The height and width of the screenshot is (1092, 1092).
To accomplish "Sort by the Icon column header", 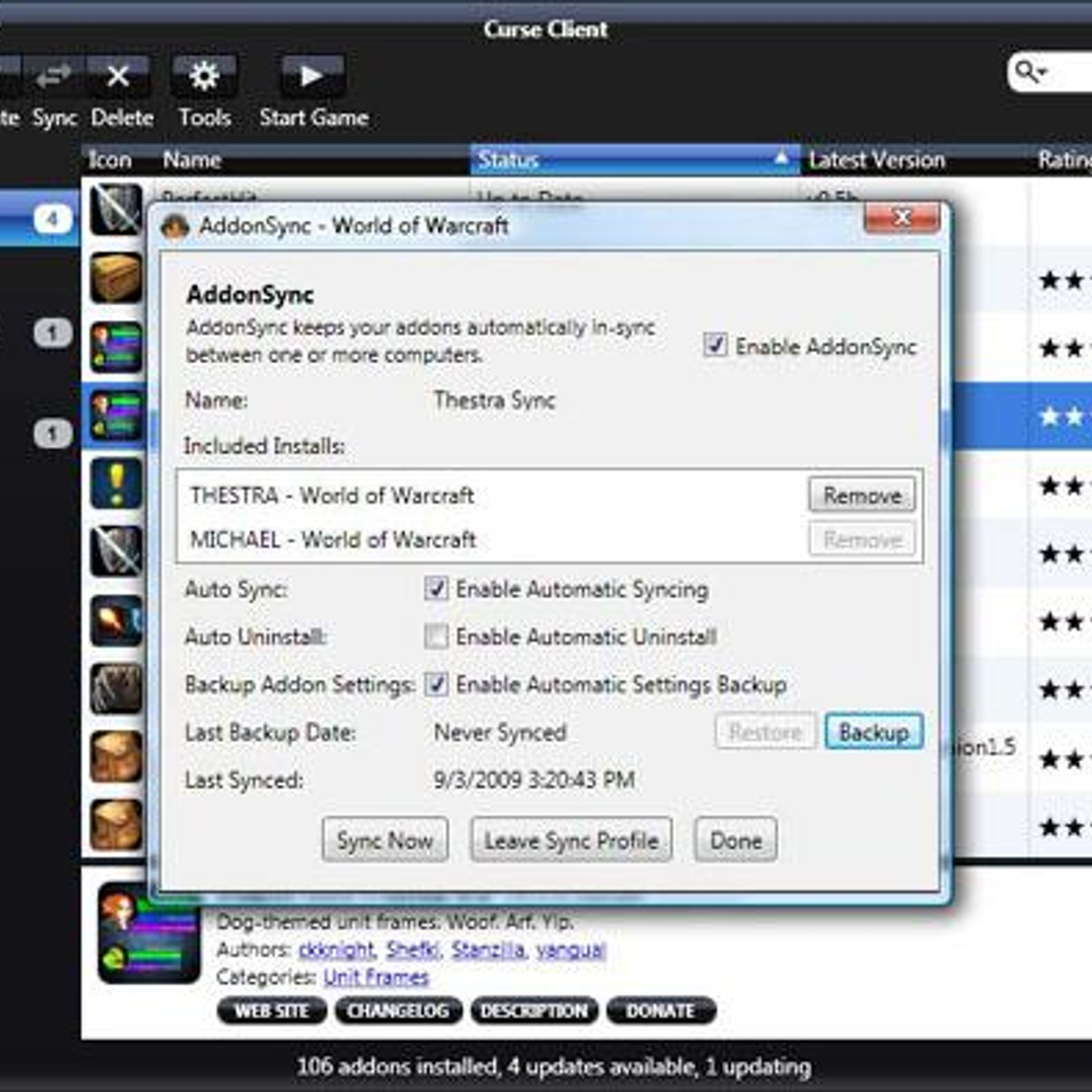I will tap(110, 160).
